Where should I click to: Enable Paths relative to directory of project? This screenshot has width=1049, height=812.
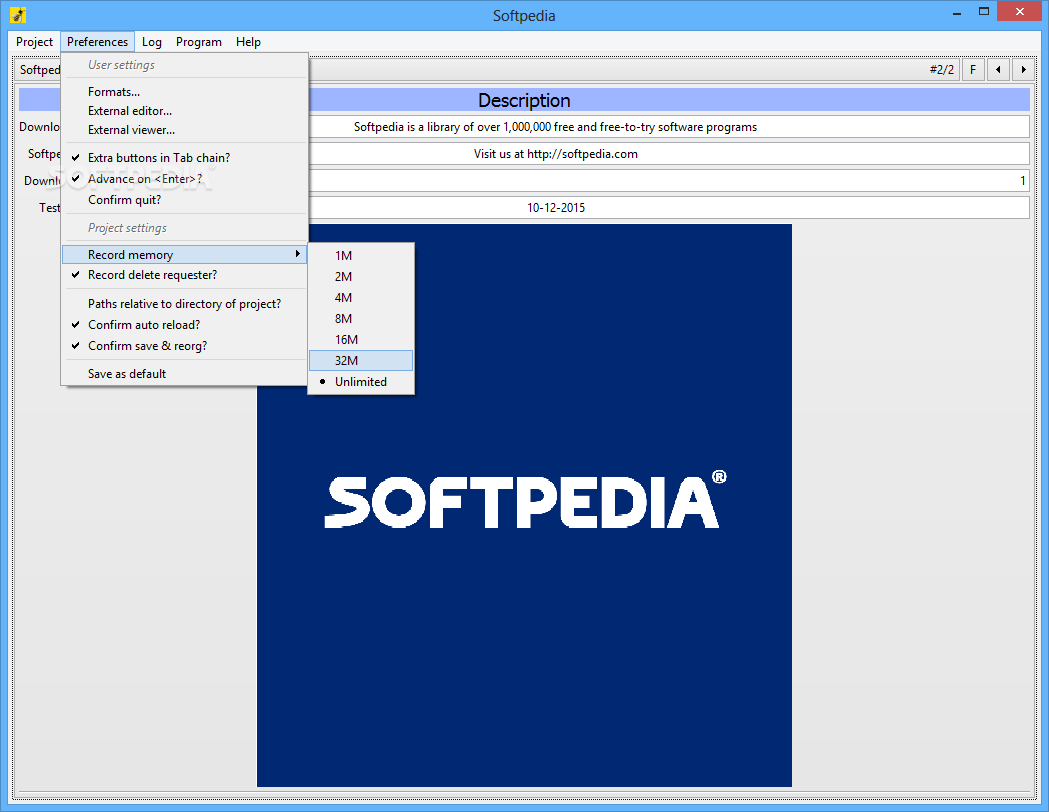coord(185,304)
